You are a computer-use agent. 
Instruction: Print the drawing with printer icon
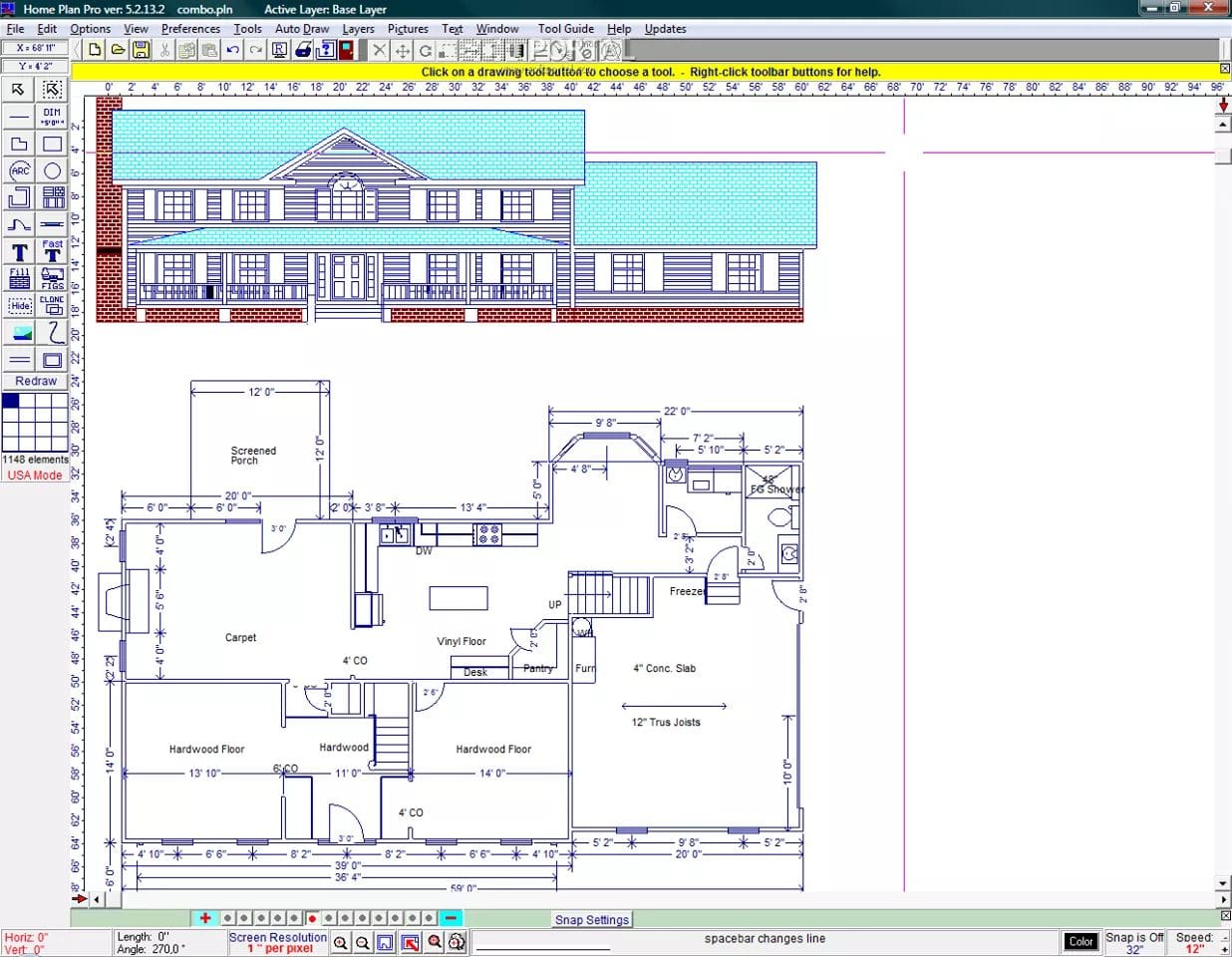pyautogui.click(x=302, y=50)
